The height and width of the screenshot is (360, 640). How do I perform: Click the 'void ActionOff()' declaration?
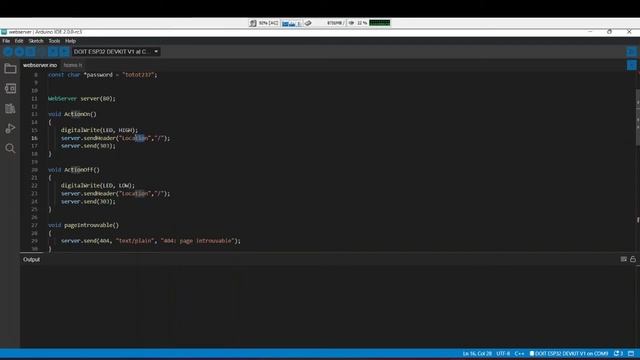coord(74,170)
